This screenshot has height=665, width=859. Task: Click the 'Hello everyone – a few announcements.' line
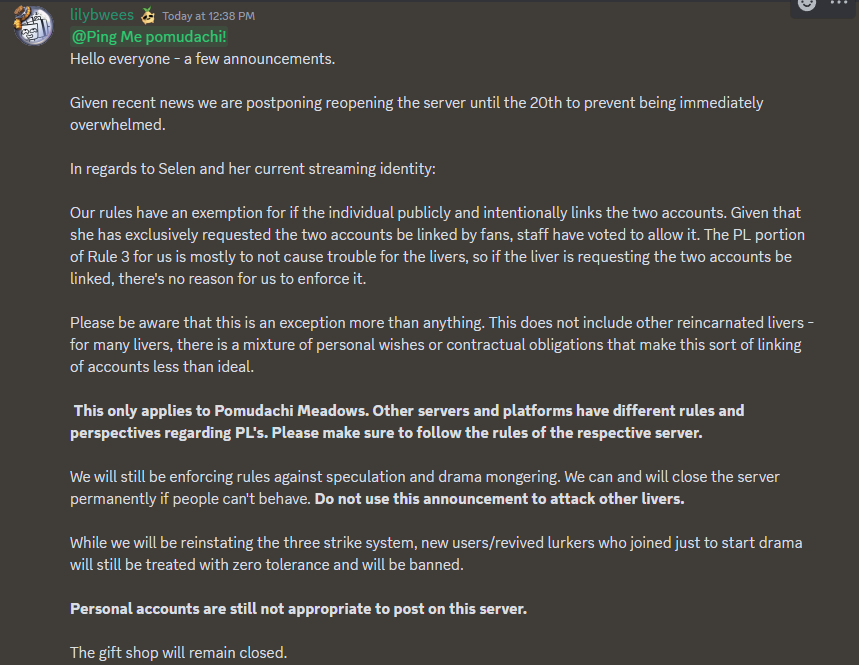click(x=202, y=59)
